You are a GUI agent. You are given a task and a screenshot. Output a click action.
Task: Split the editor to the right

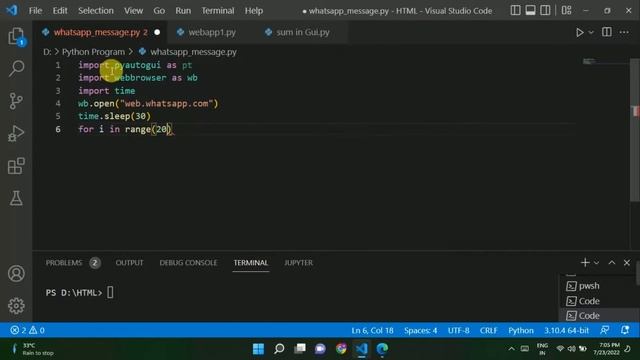point(607,32)
